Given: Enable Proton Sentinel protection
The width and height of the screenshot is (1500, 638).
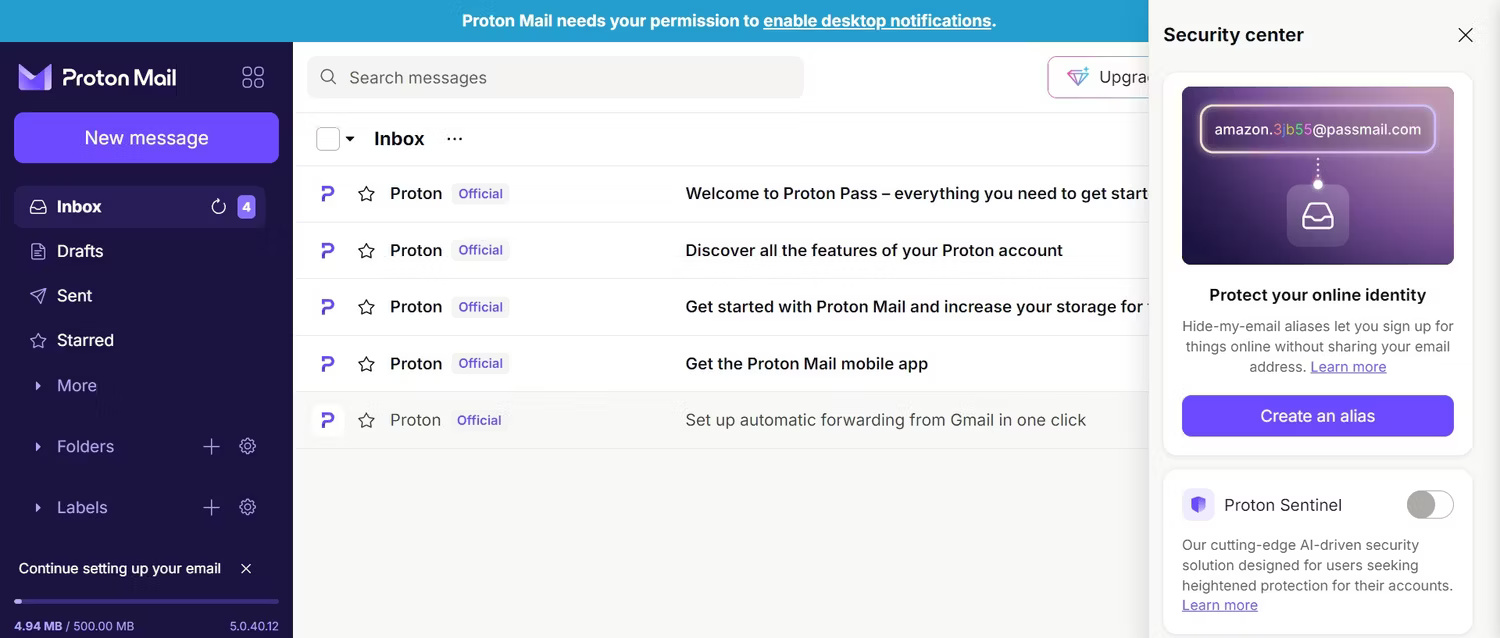Looking at the screenshot, I should coord(1430,504).
